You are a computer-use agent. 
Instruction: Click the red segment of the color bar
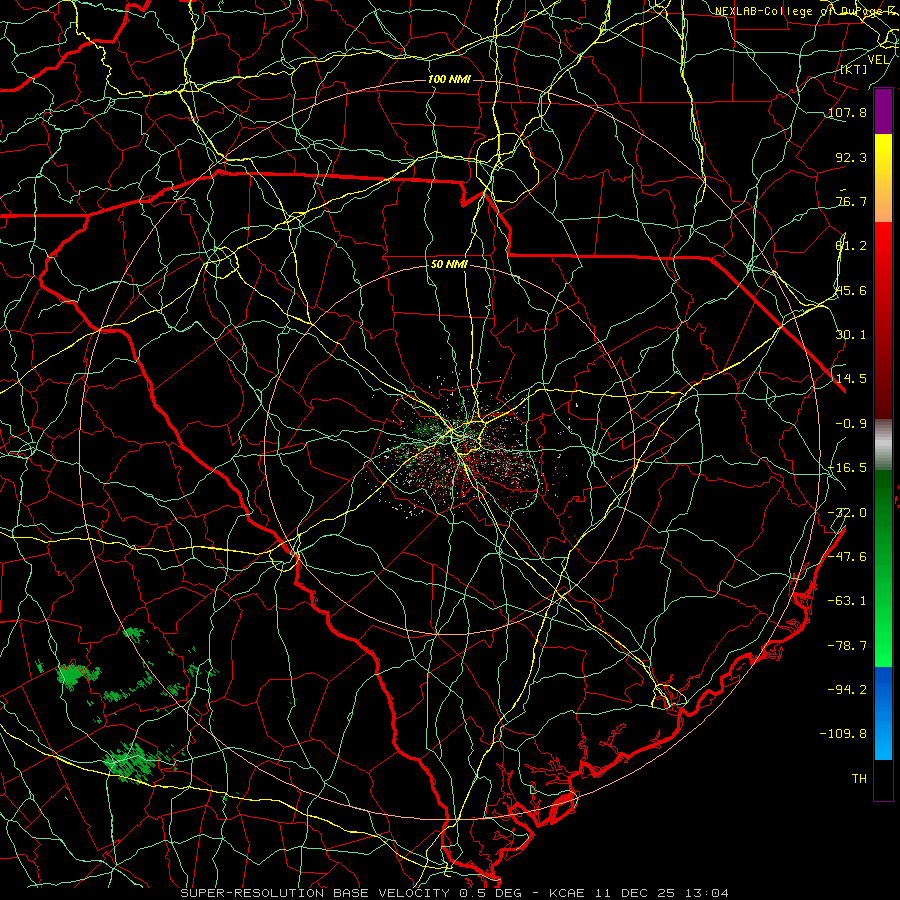883,319
